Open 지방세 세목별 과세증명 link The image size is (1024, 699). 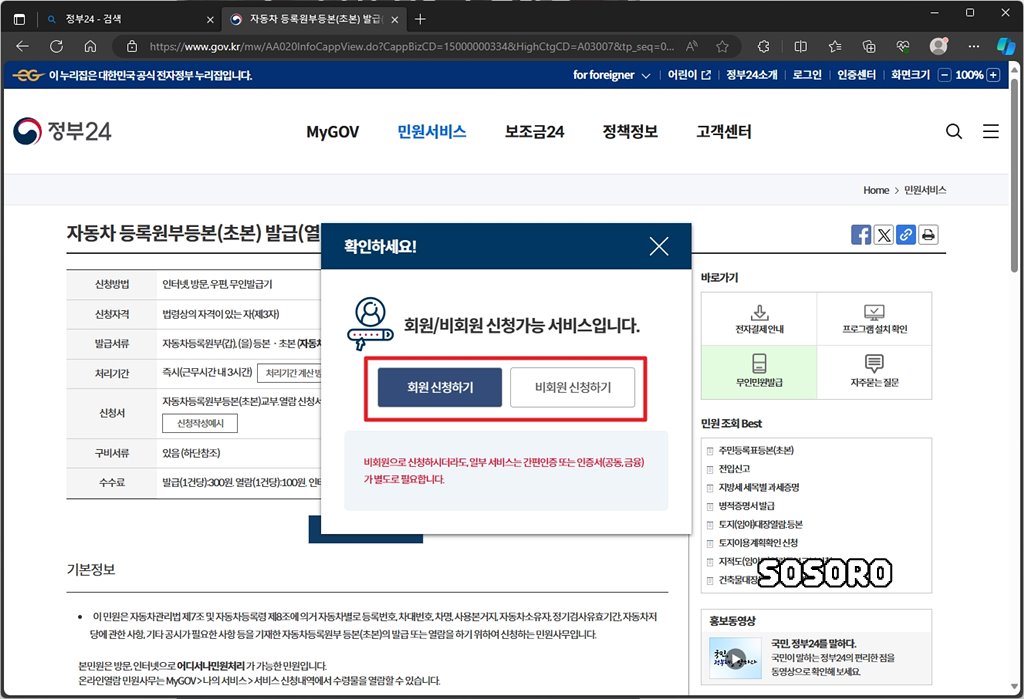click(759, 487)
